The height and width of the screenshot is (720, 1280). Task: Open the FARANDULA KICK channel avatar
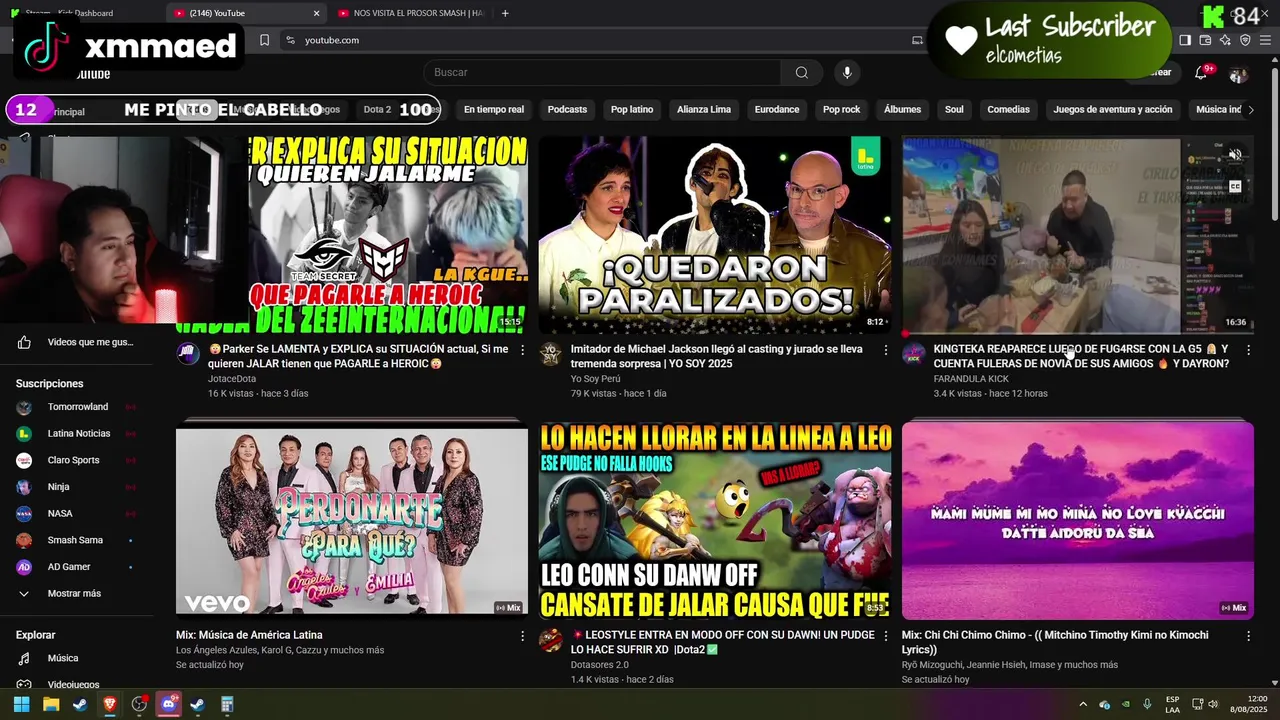(914, 353)
